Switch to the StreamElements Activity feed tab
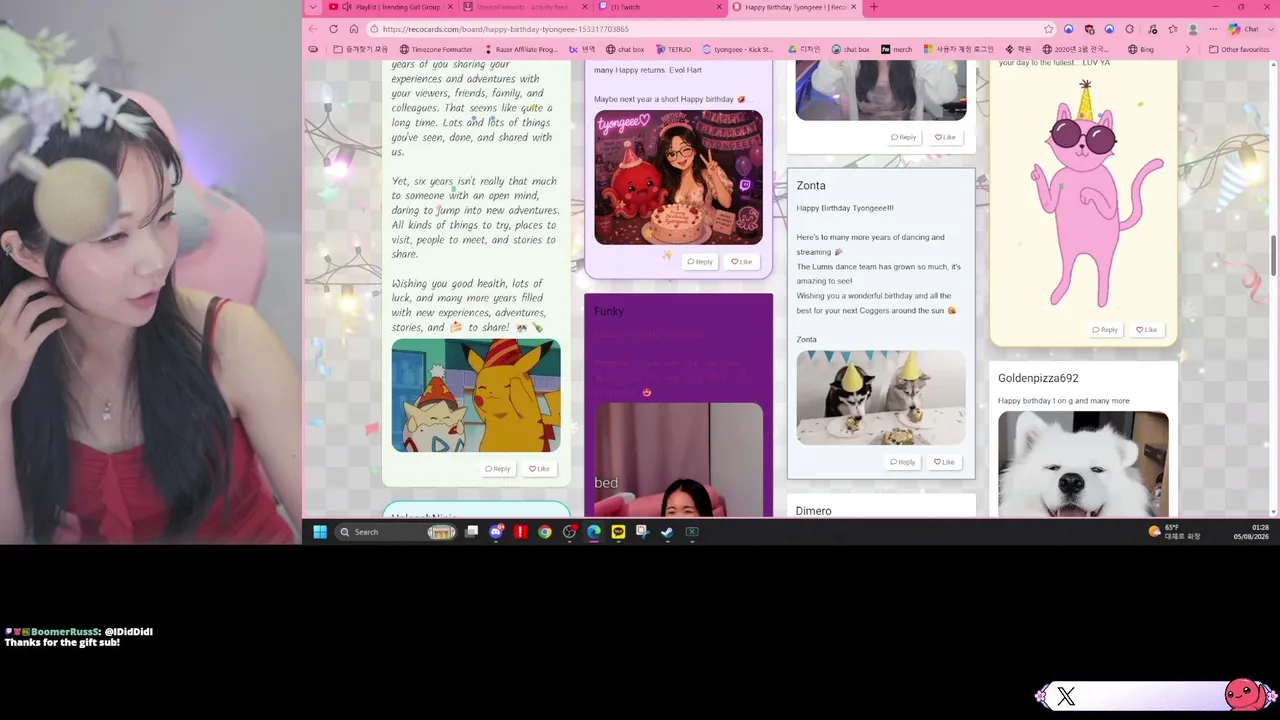Screen dimensions: 1280x720 (x=525, y=7)
